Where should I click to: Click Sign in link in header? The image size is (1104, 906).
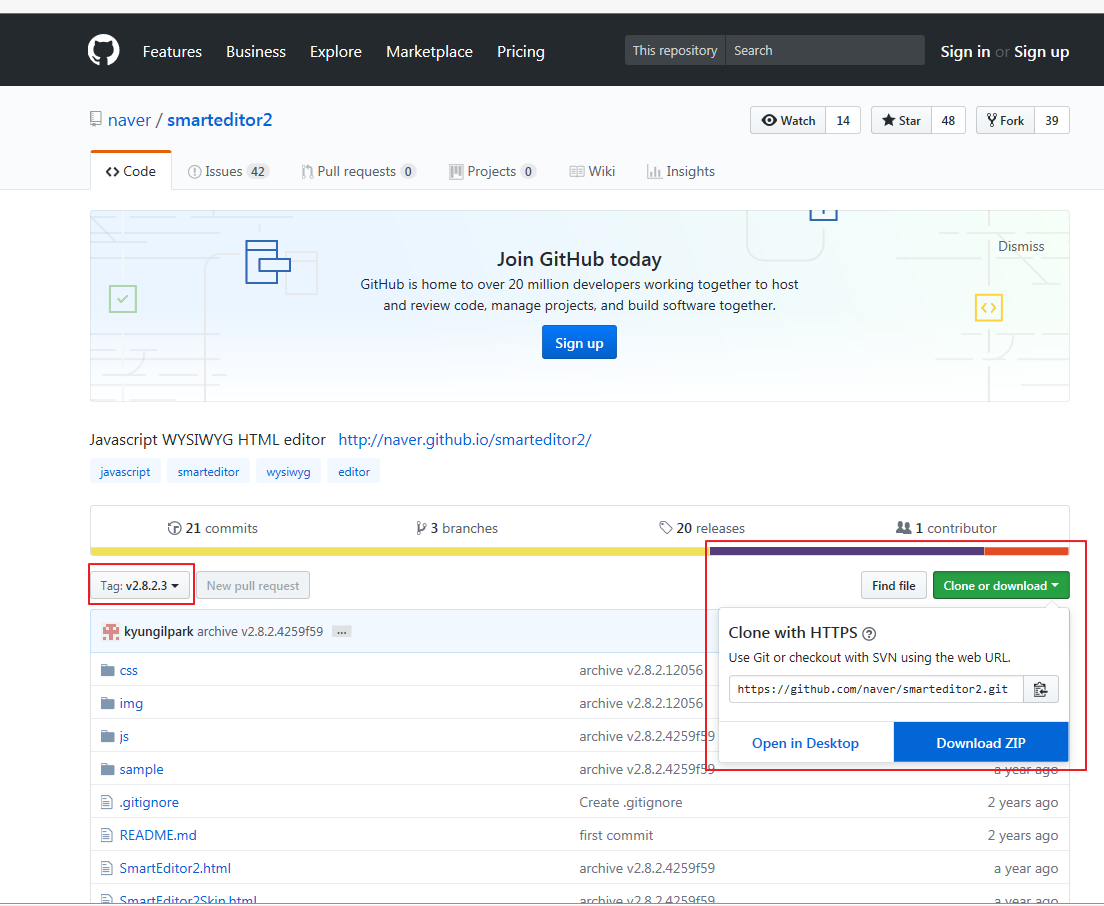click(x=965, y=51)
